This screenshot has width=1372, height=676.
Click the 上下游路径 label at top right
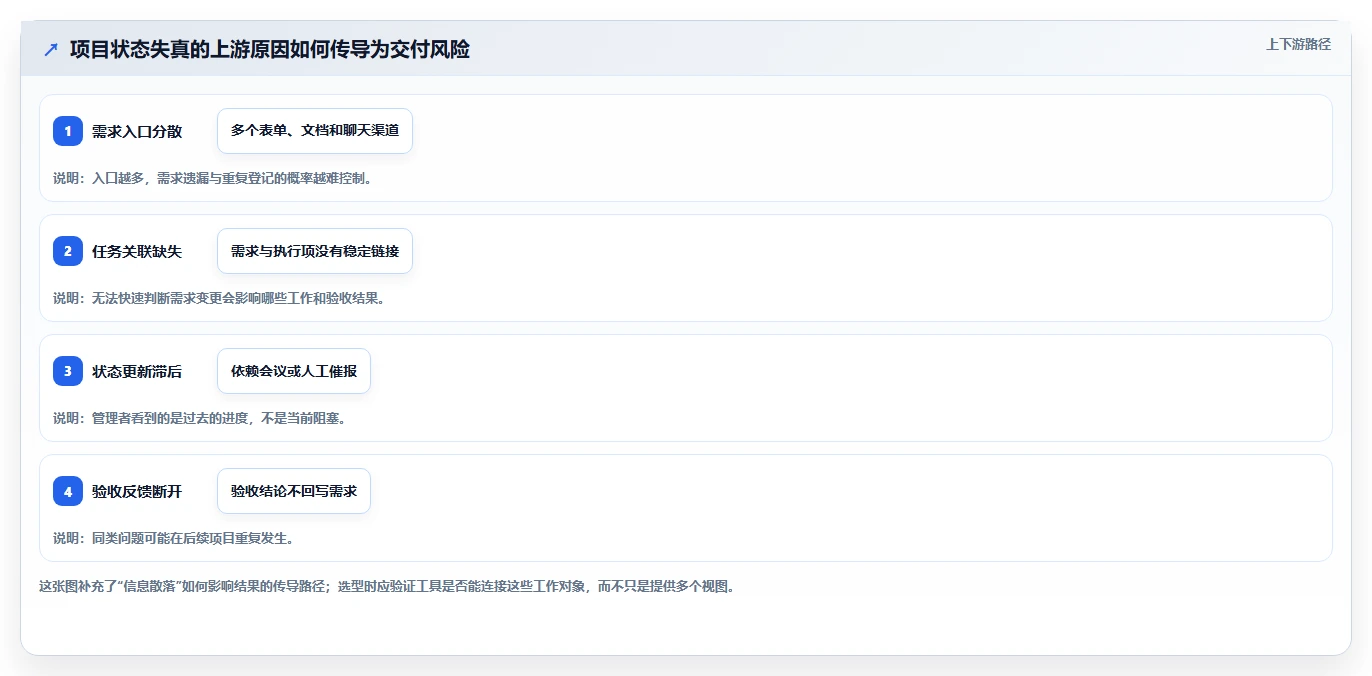[1298, 44]
